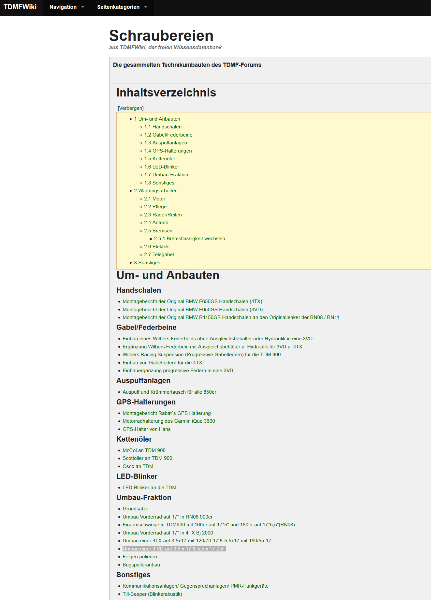Viewport: 431px width, 600px height.
Task: Collapse the table of contents via Verbergen
Action: coord(131,108)
